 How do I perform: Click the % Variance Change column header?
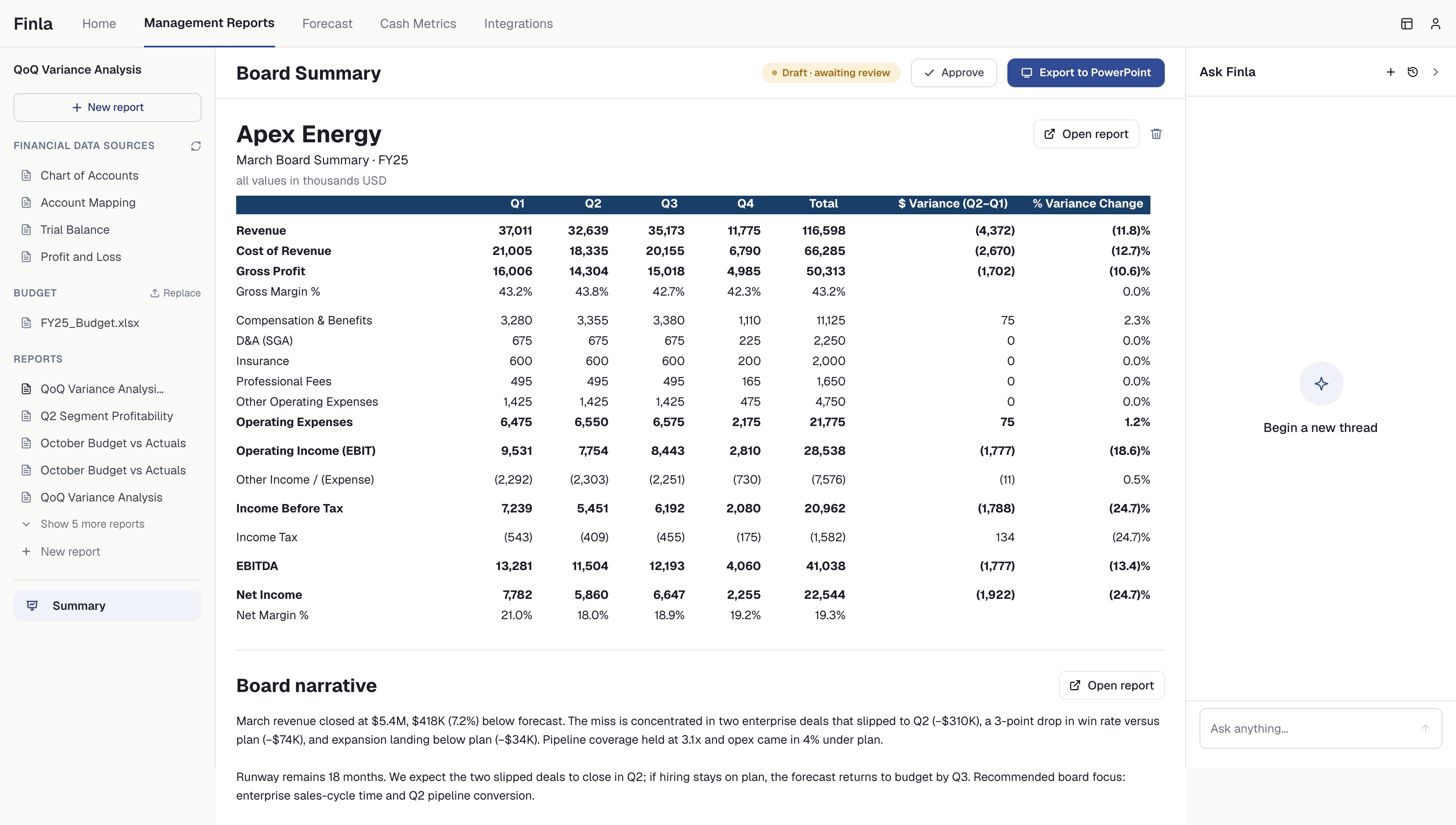point(1087,204)
